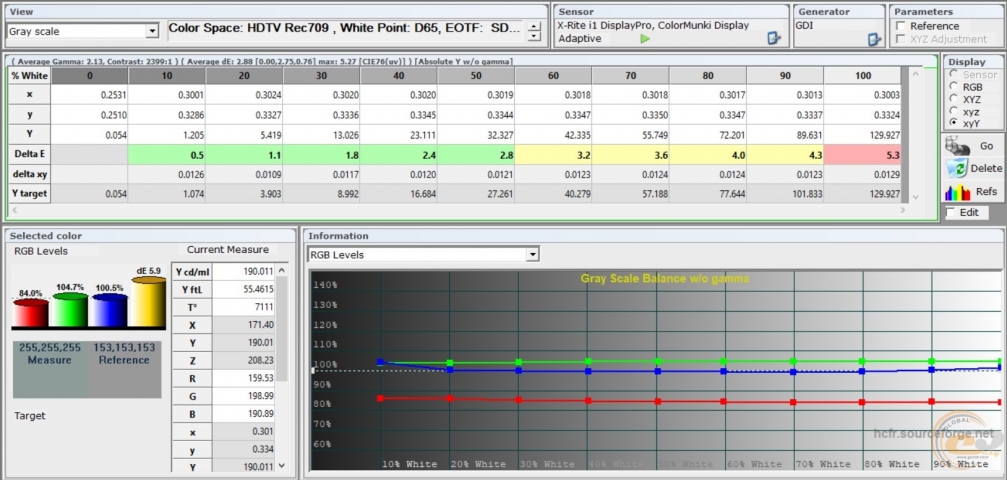Click x value 0.2531 cell
Viewport: 1007px width, 480px height.
pos(90,95)
